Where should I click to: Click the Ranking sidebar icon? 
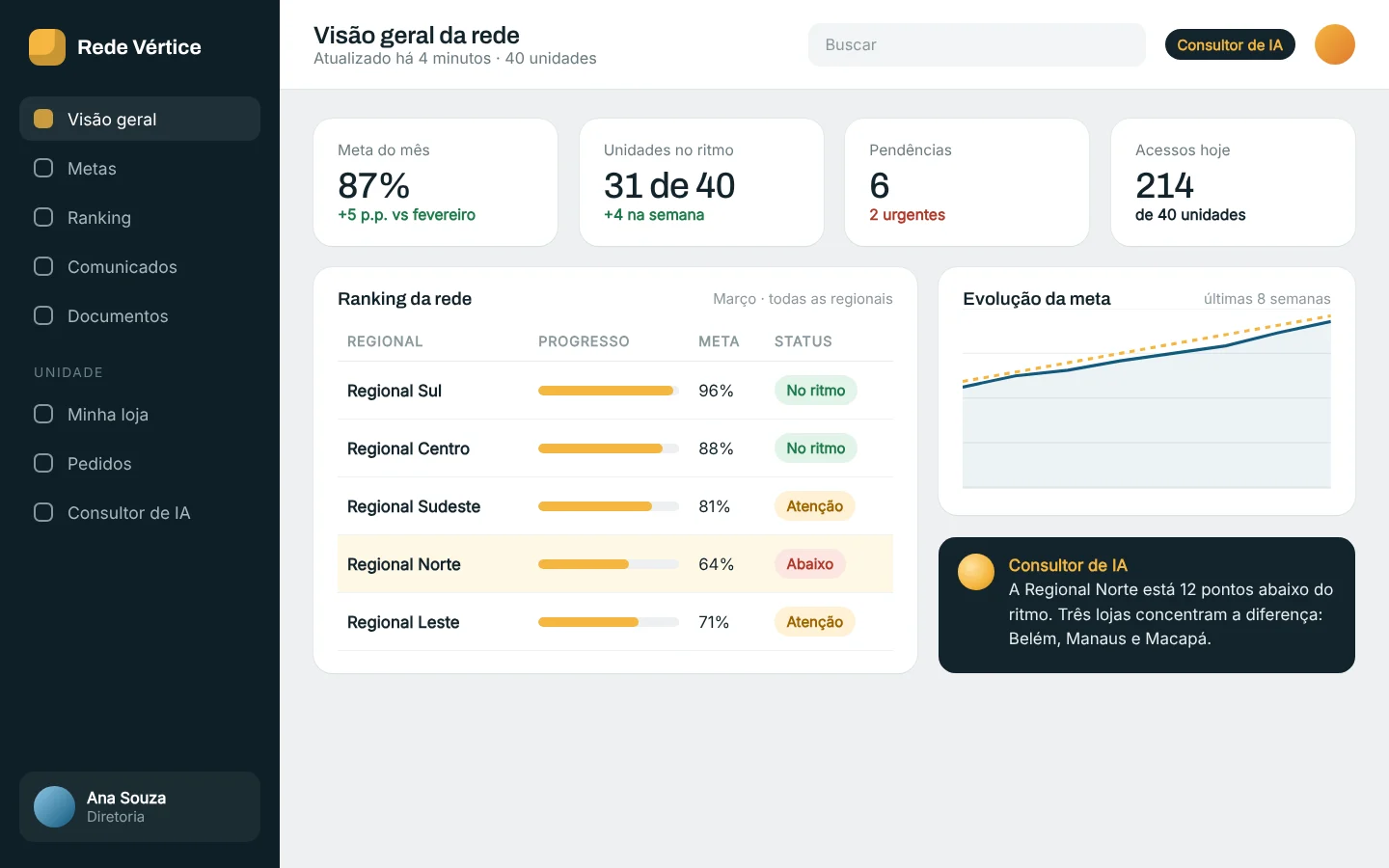43,217
